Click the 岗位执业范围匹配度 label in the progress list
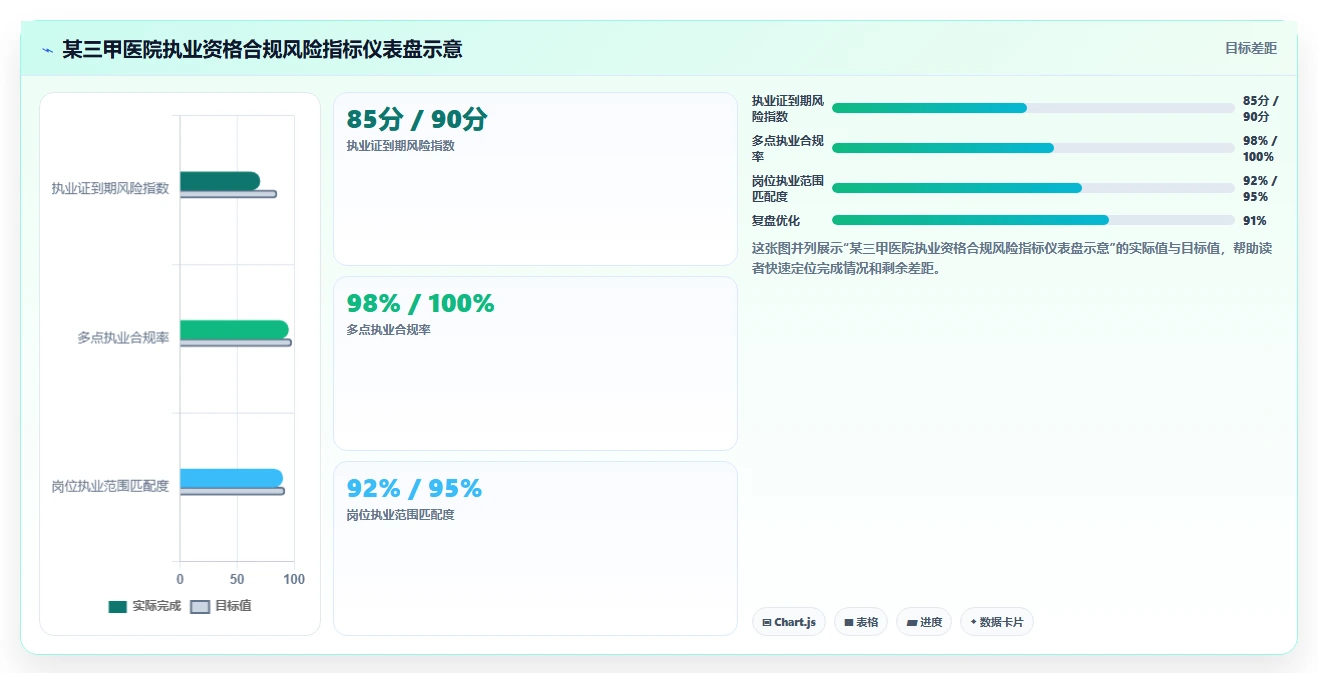 click(x=788, y=189)
